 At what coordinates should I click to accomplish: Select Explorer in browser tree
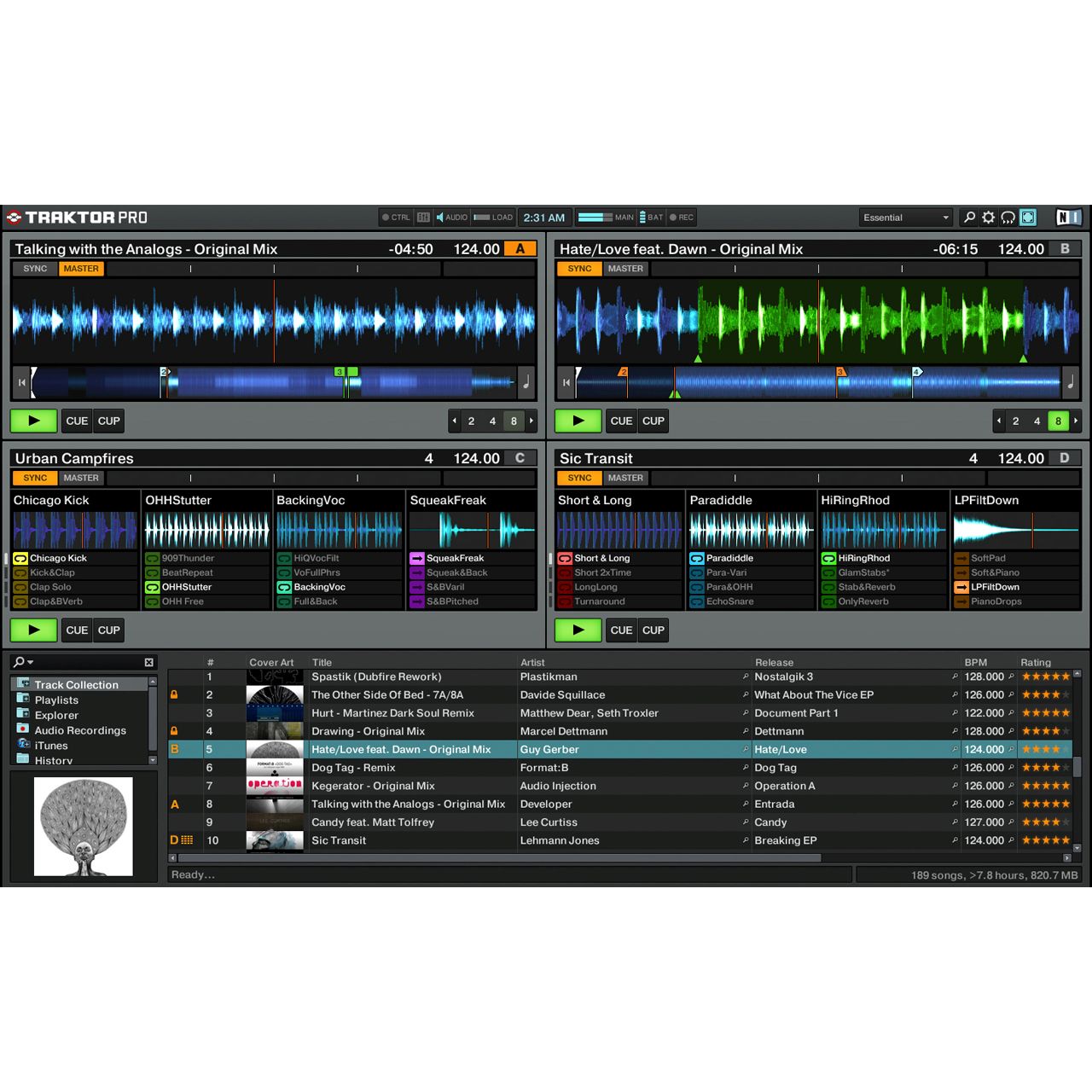[56, 715]
